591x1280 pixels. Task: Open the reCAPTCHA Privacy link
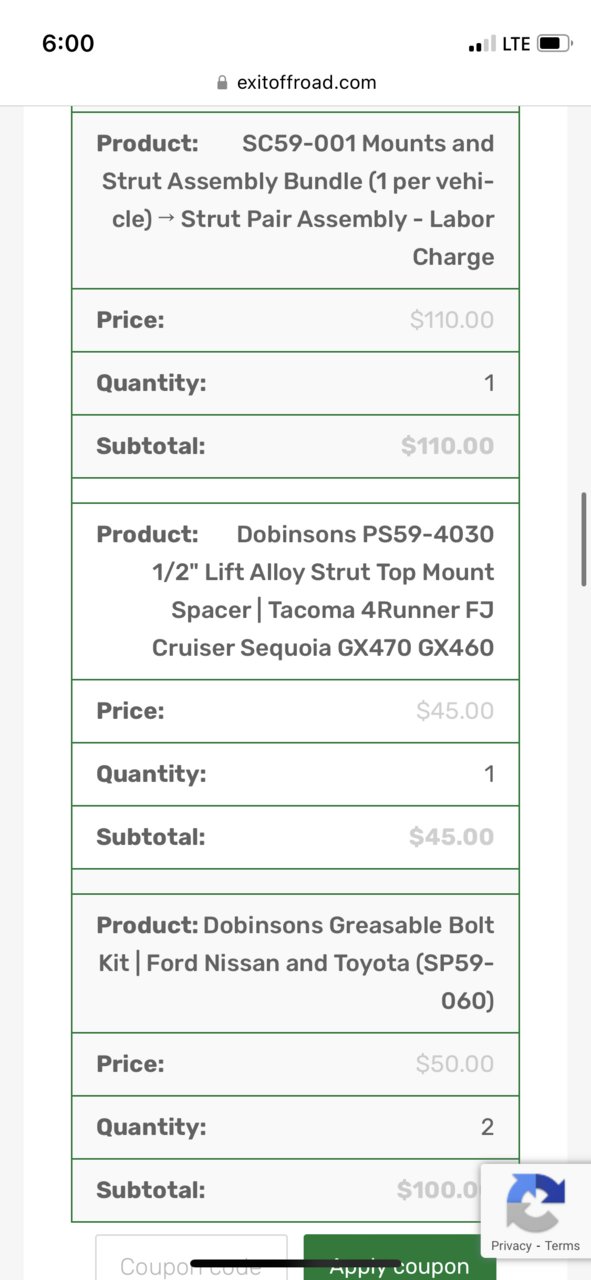512,1246
